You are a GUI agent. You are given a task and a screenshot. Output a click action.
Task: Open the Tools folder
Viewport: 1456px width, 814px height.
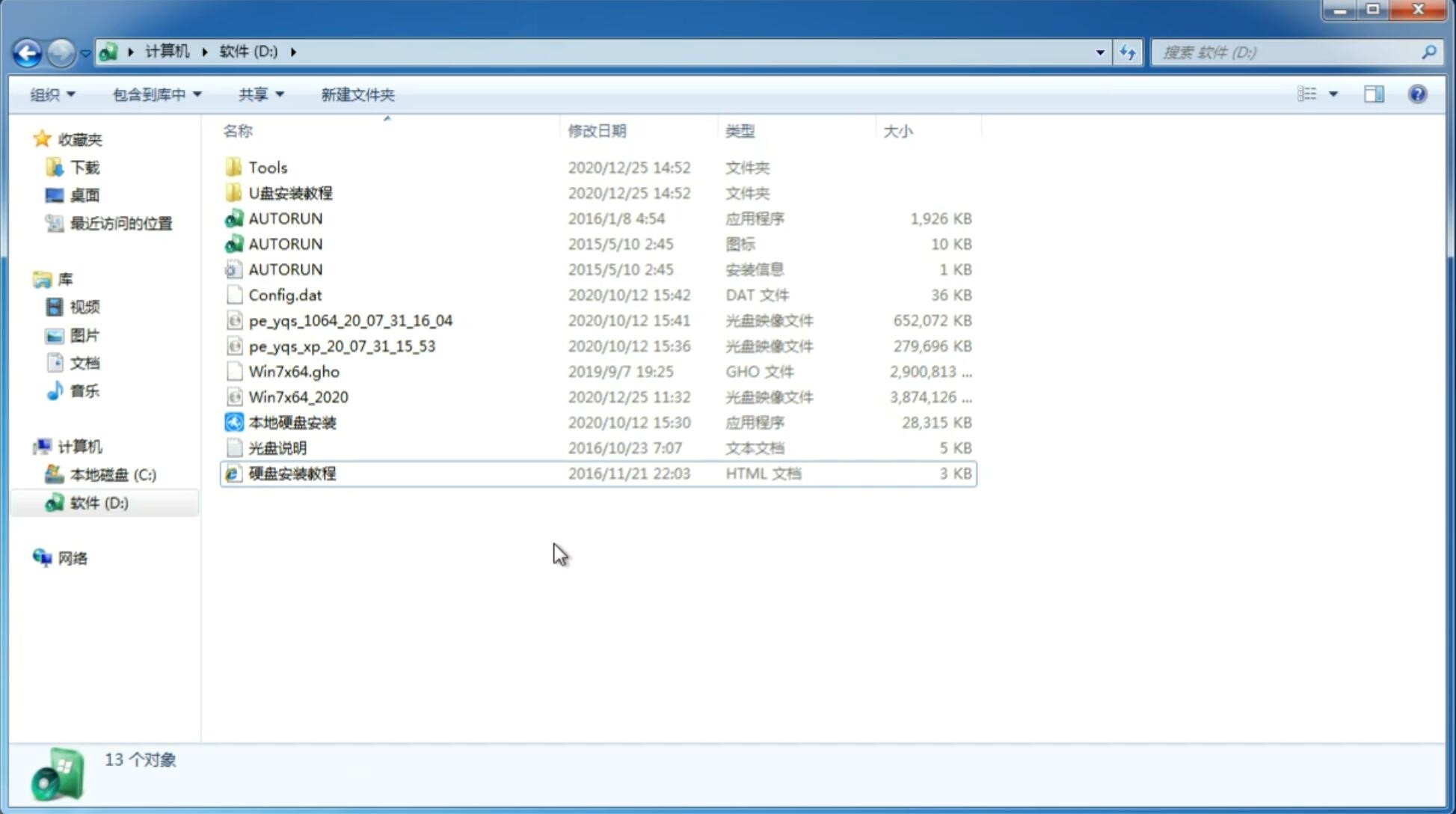click(x=267, y=167)
